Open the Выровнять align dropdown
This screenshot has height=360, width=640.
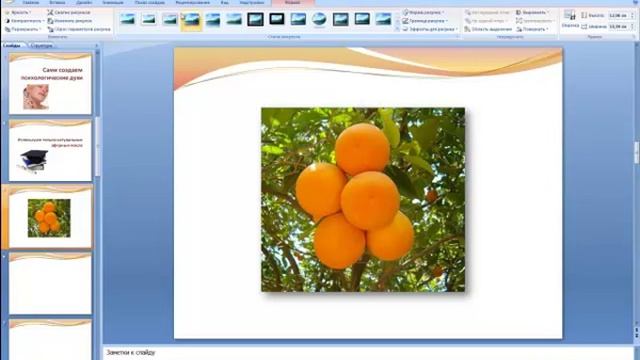(x=533, y=13)
